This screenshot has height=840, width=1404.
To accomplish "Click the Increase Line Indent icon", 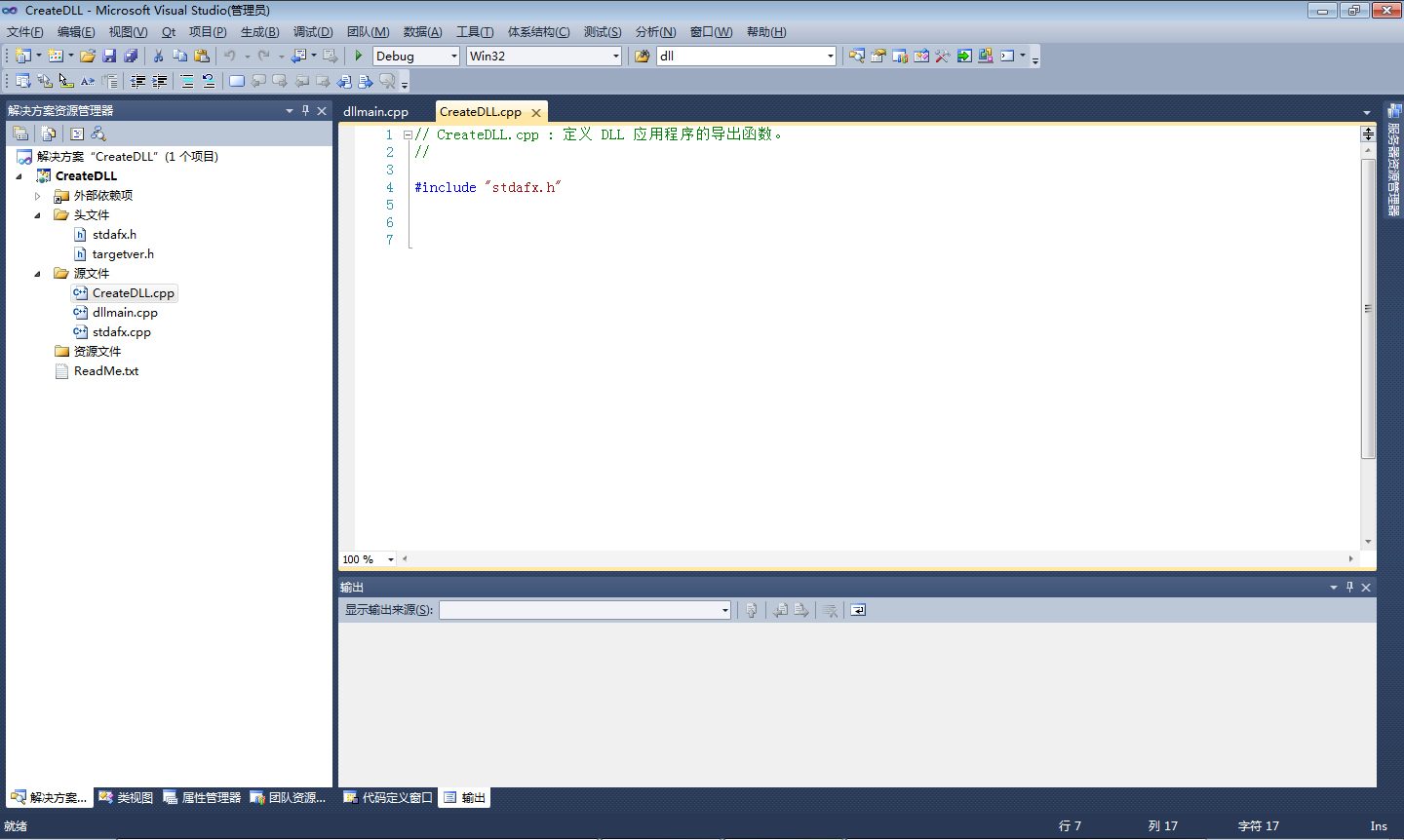I will [x=159, y=81].
